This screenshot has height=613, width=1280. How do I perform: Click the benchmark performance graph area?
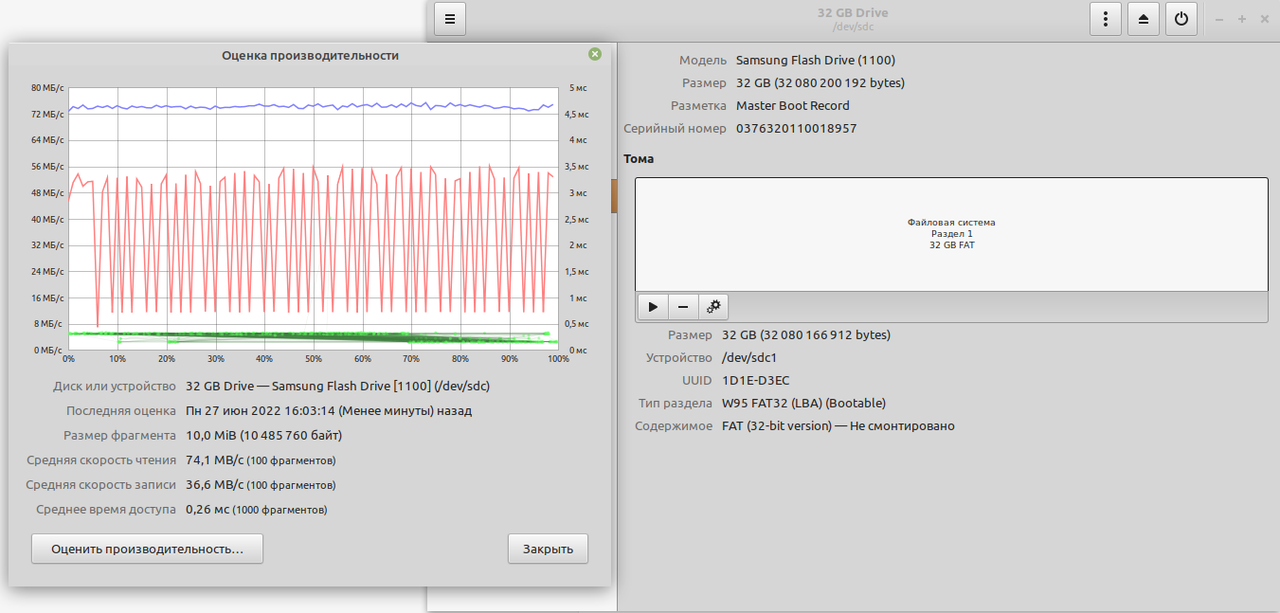point(313,219)
